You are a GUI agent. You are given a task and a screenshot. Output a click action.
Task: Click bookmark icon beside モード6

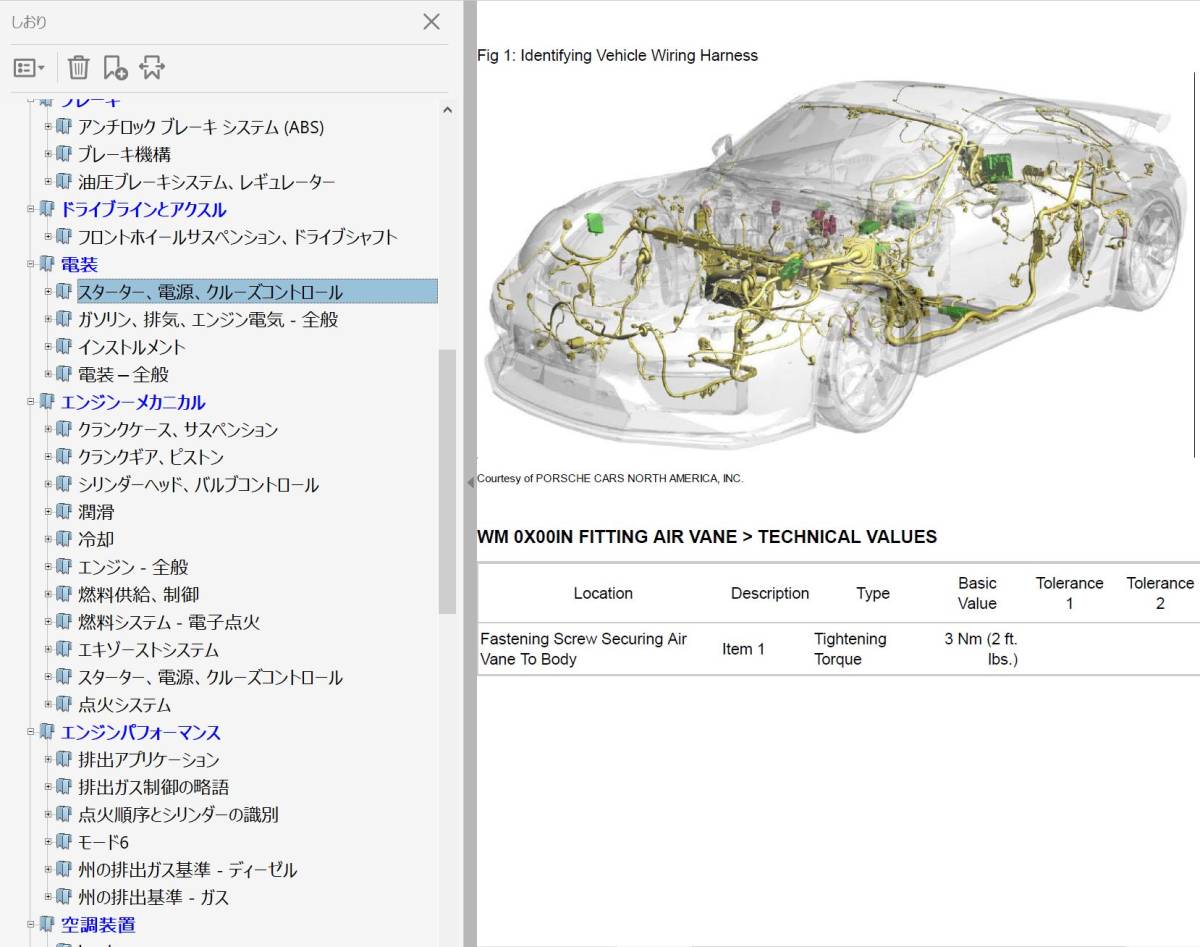[64, 841]
